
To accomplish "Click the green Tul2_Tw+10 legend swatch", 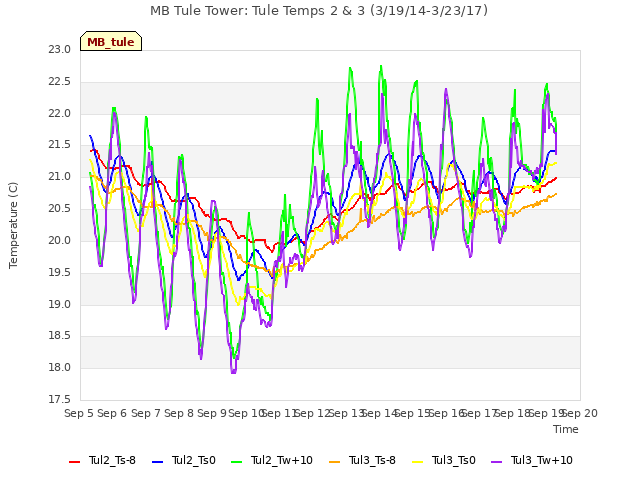I will click(x=236, y=462).
